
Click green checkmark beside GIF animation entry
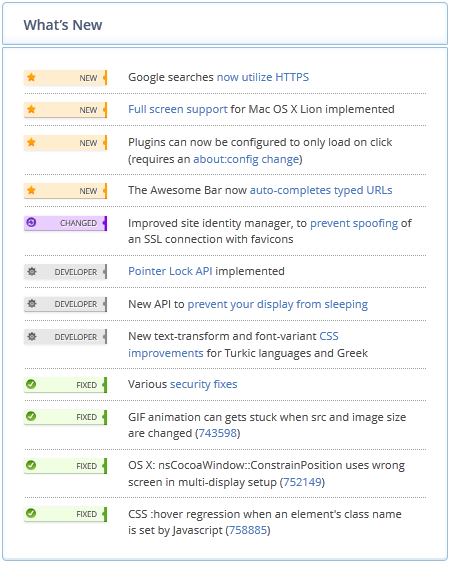coord(31,416)
